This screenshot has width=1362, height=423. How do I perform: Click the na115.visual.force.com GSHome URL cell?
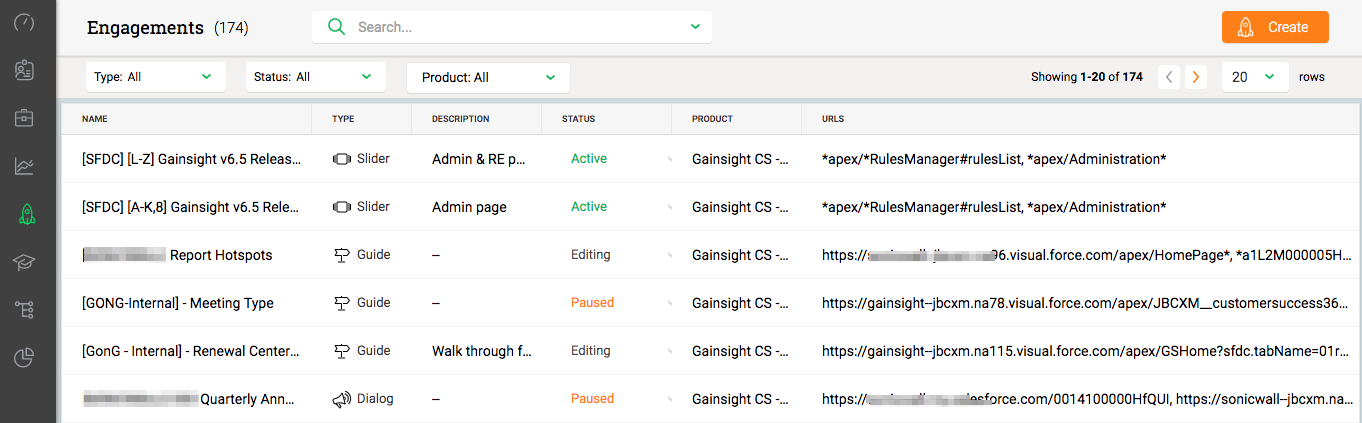[x=1085, y=351]
